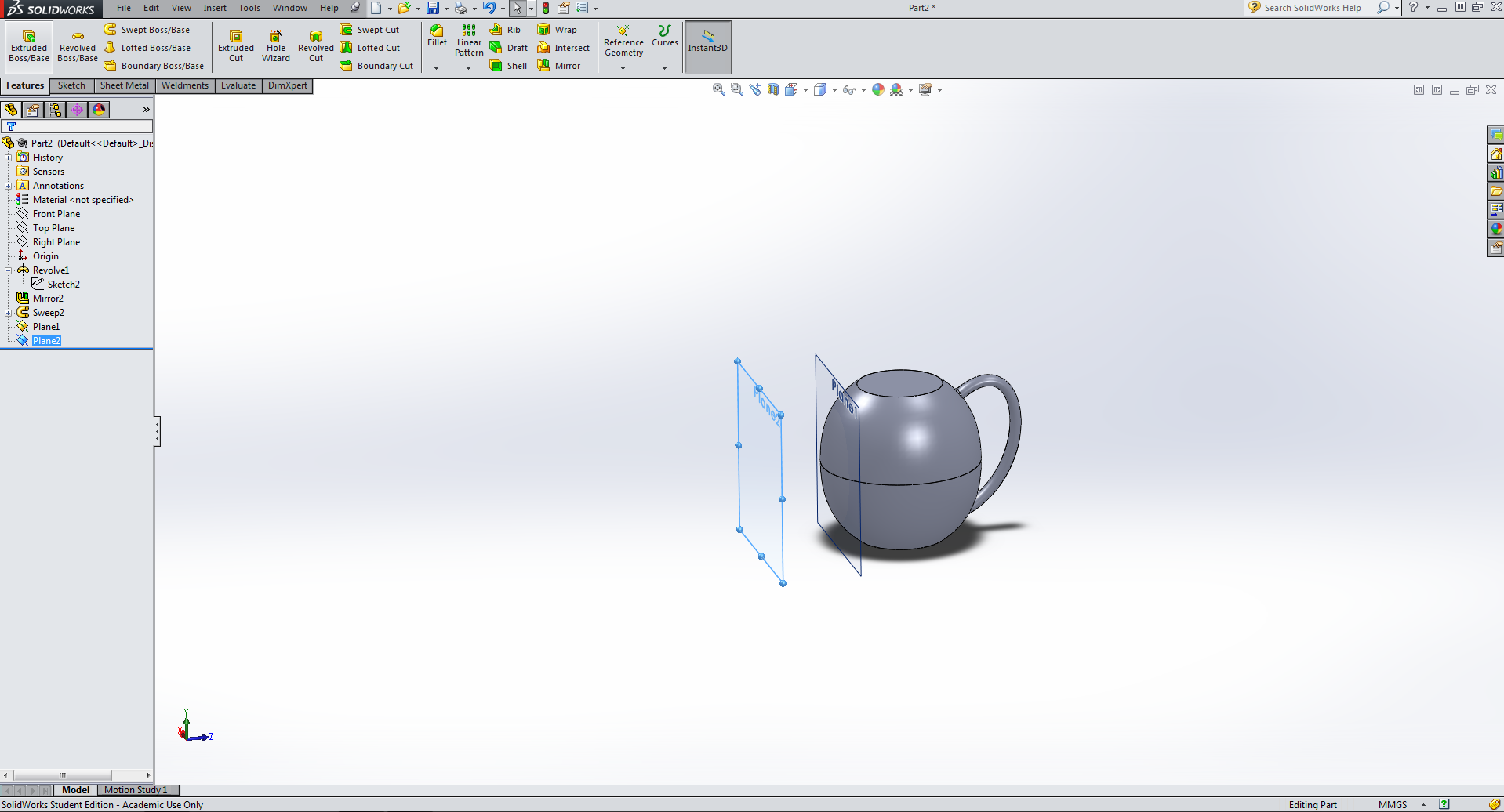Choose the Boundary Cut feature
This screenshot has width=1504, height=812.
[376, 66]
